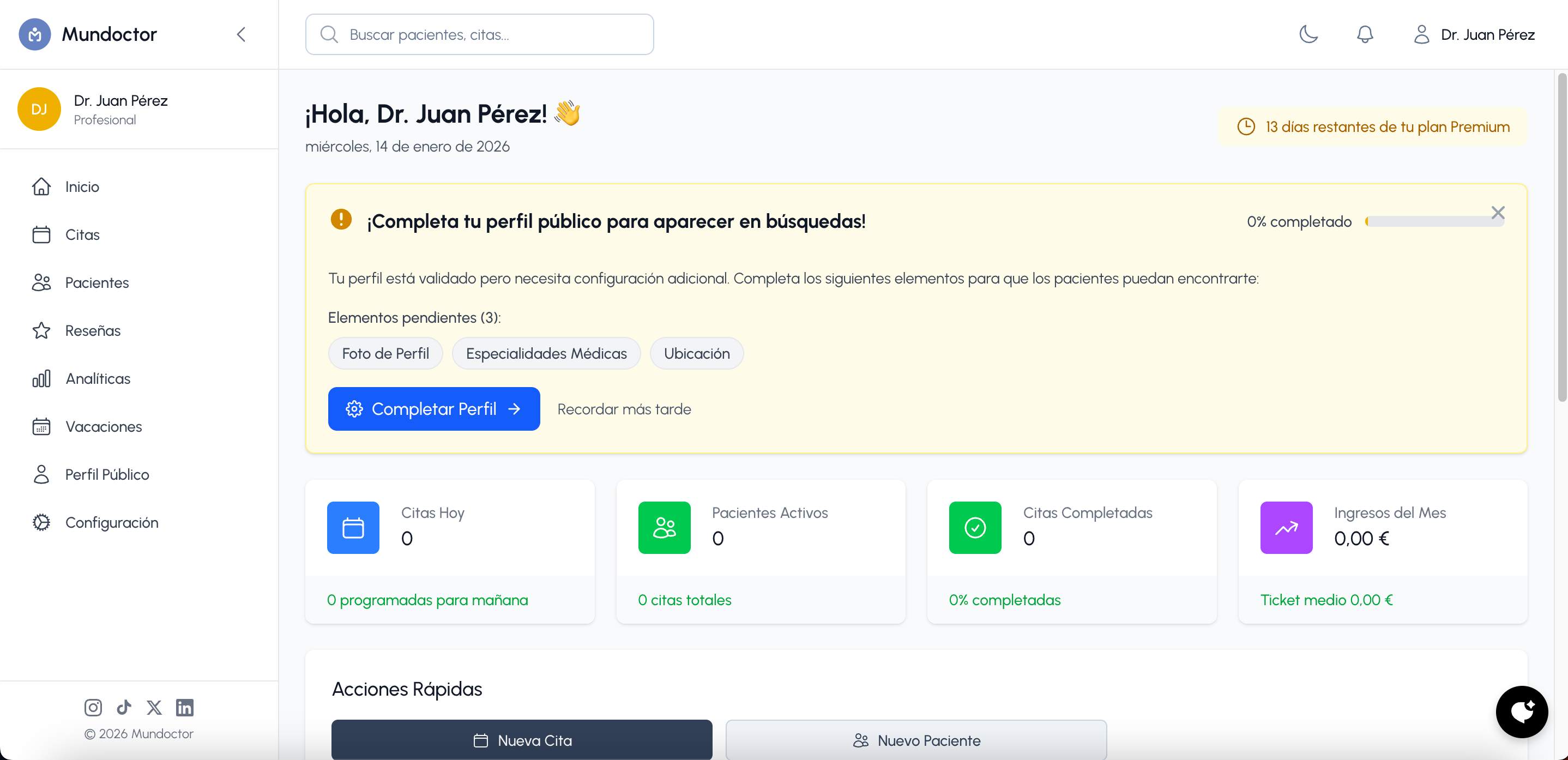Open the Vacaciones section
The image size is (1568, 760).
(x=104, y=426)
